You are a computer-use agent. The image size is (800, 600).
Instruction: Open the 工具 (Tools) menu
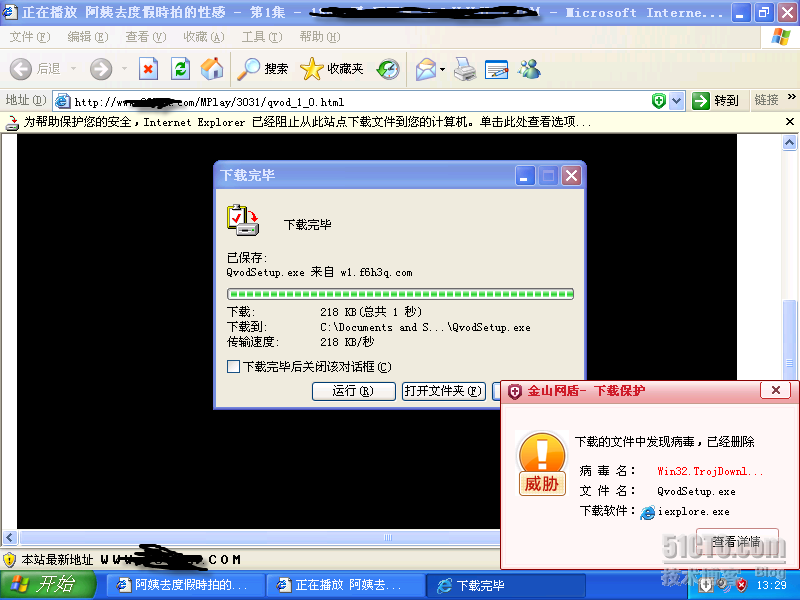(262, 37)
